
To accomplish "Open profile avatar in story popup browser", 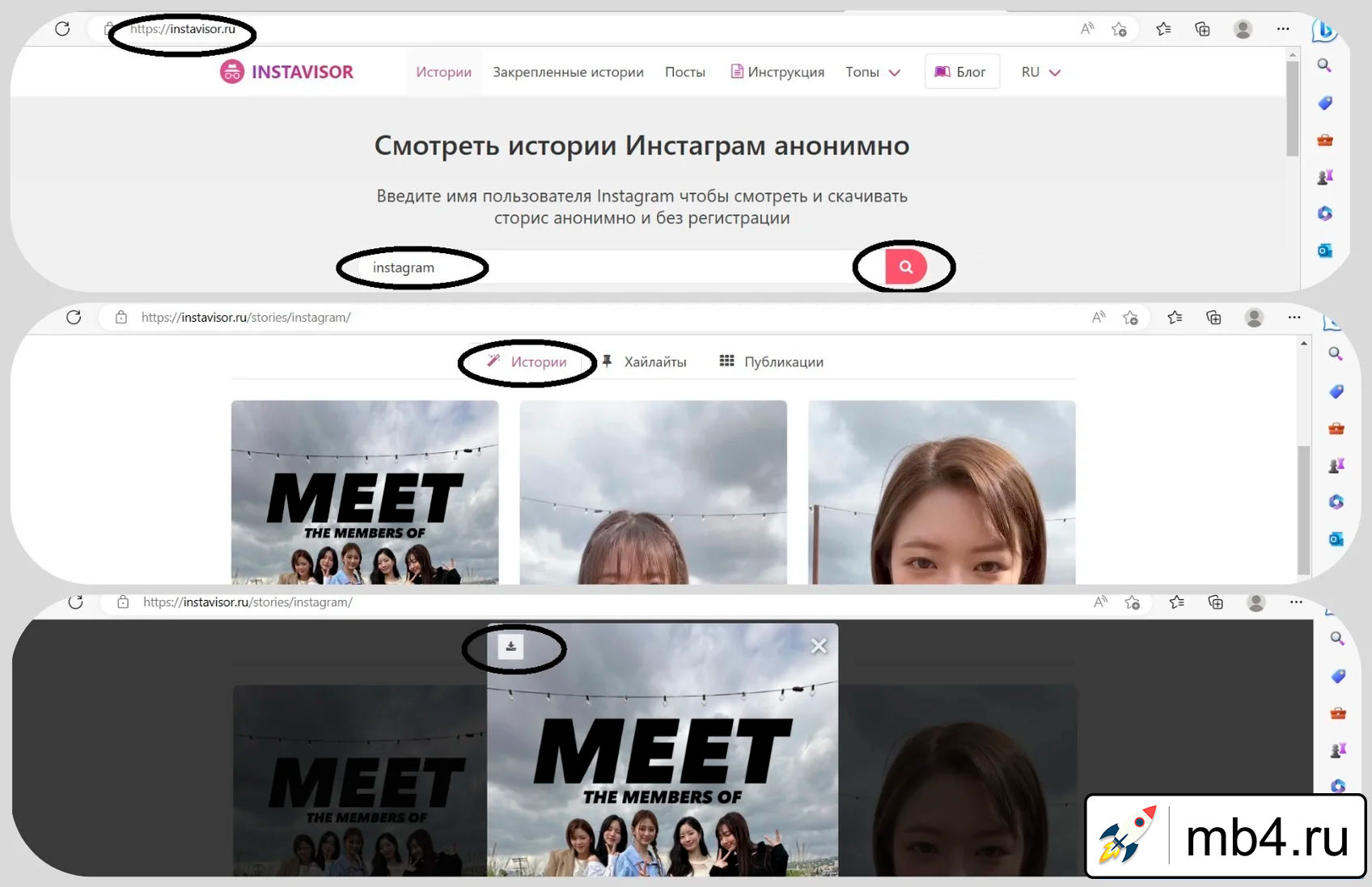I will click(x=1256, y=602).
